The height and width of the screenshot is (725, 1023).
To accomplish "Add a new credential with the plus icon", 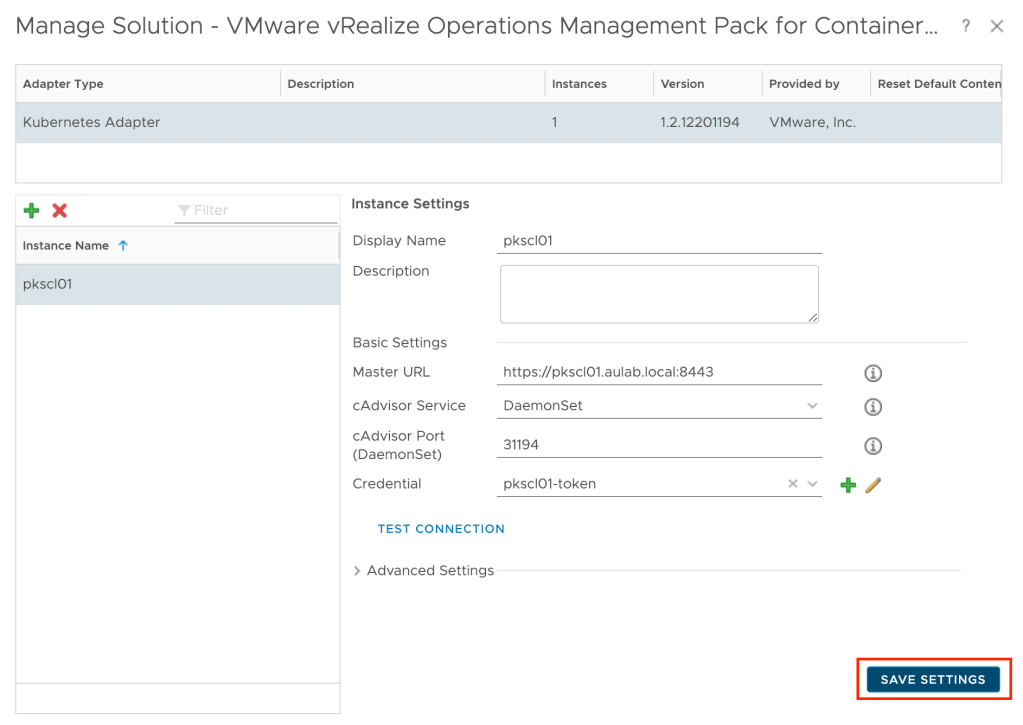I will [848, 485].
